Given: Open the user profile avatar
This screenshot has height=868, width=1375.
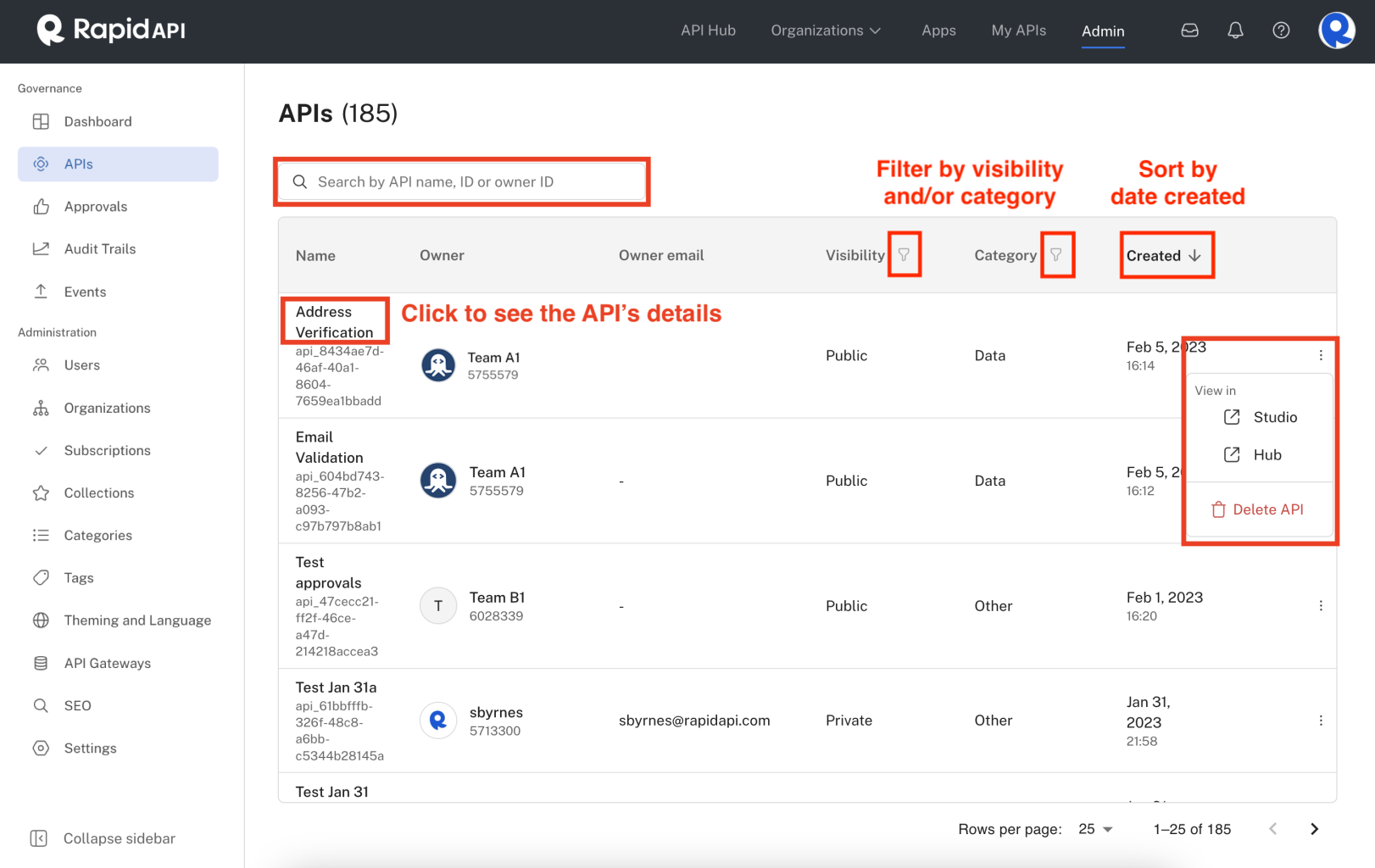Looking at the screenshot, I should (1337, 31).
